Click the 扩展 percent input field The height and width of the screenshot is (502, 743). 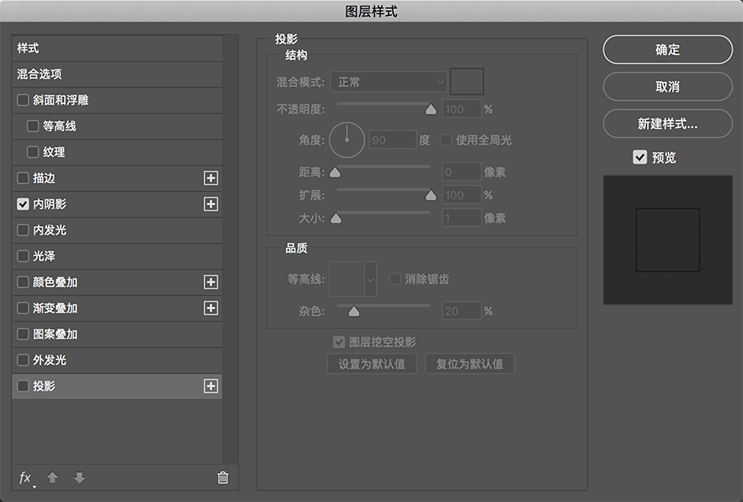coord(462,195)
